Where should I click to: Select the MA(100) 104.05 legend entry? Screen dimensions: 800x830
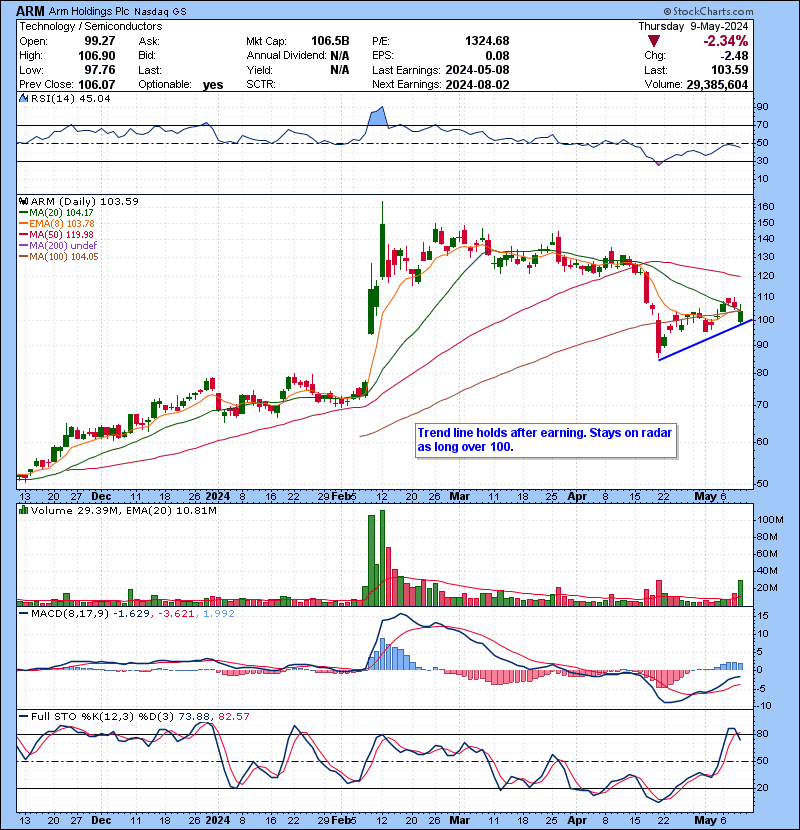(x=58, y=257)
